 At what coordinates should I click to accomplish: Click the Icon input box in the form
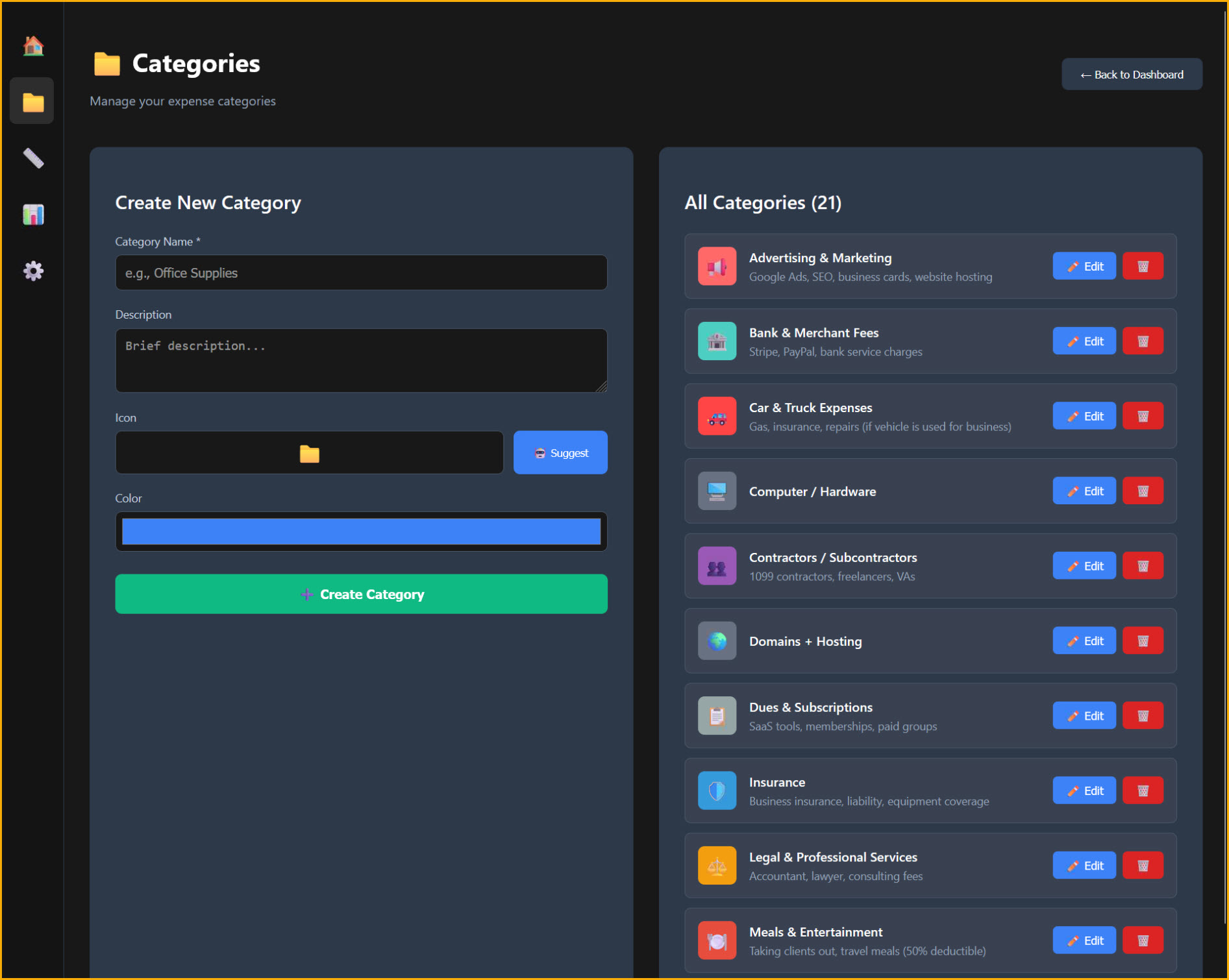point(309,452)
